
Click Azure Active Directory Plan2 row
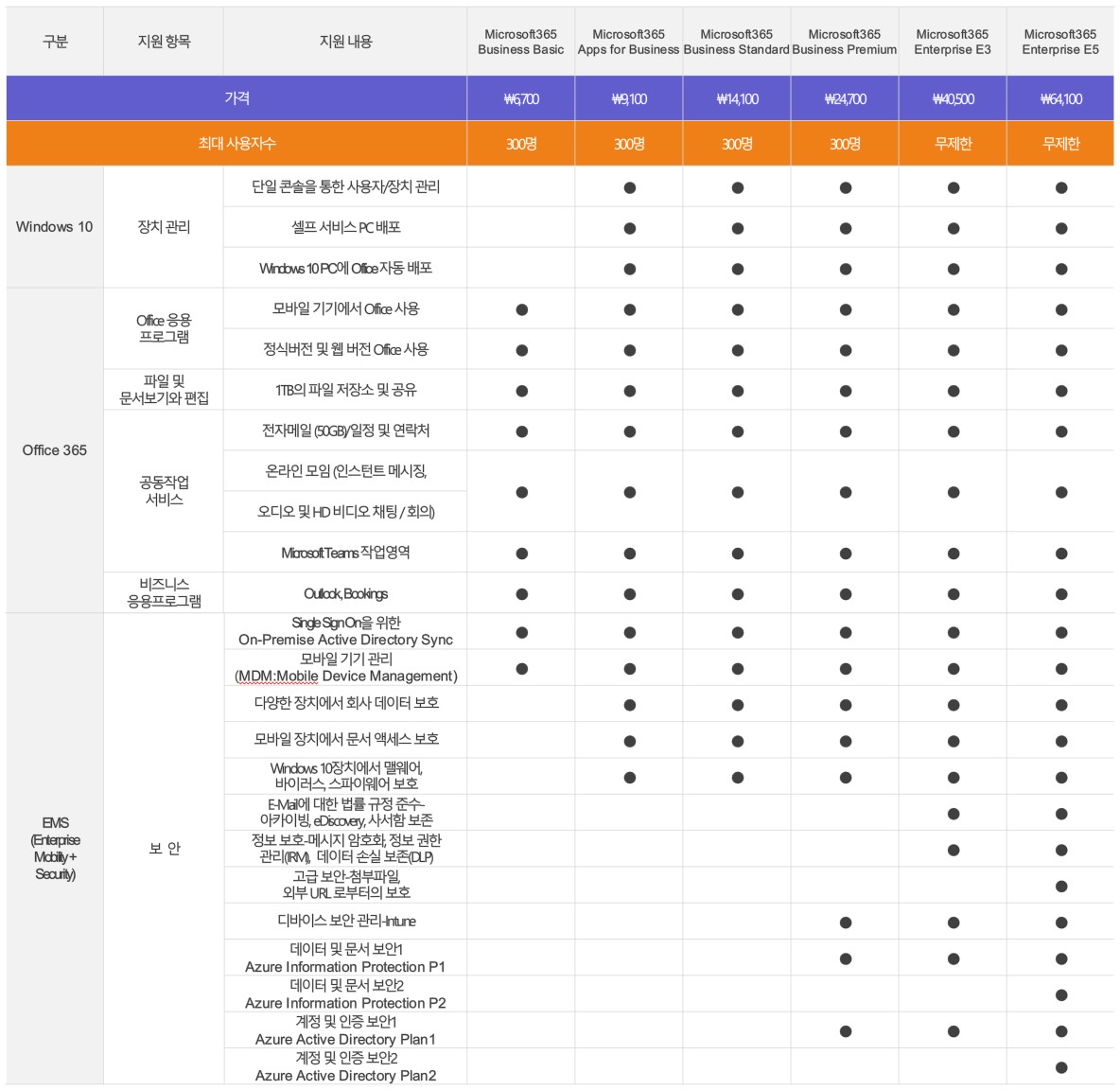pos(345,1066)
